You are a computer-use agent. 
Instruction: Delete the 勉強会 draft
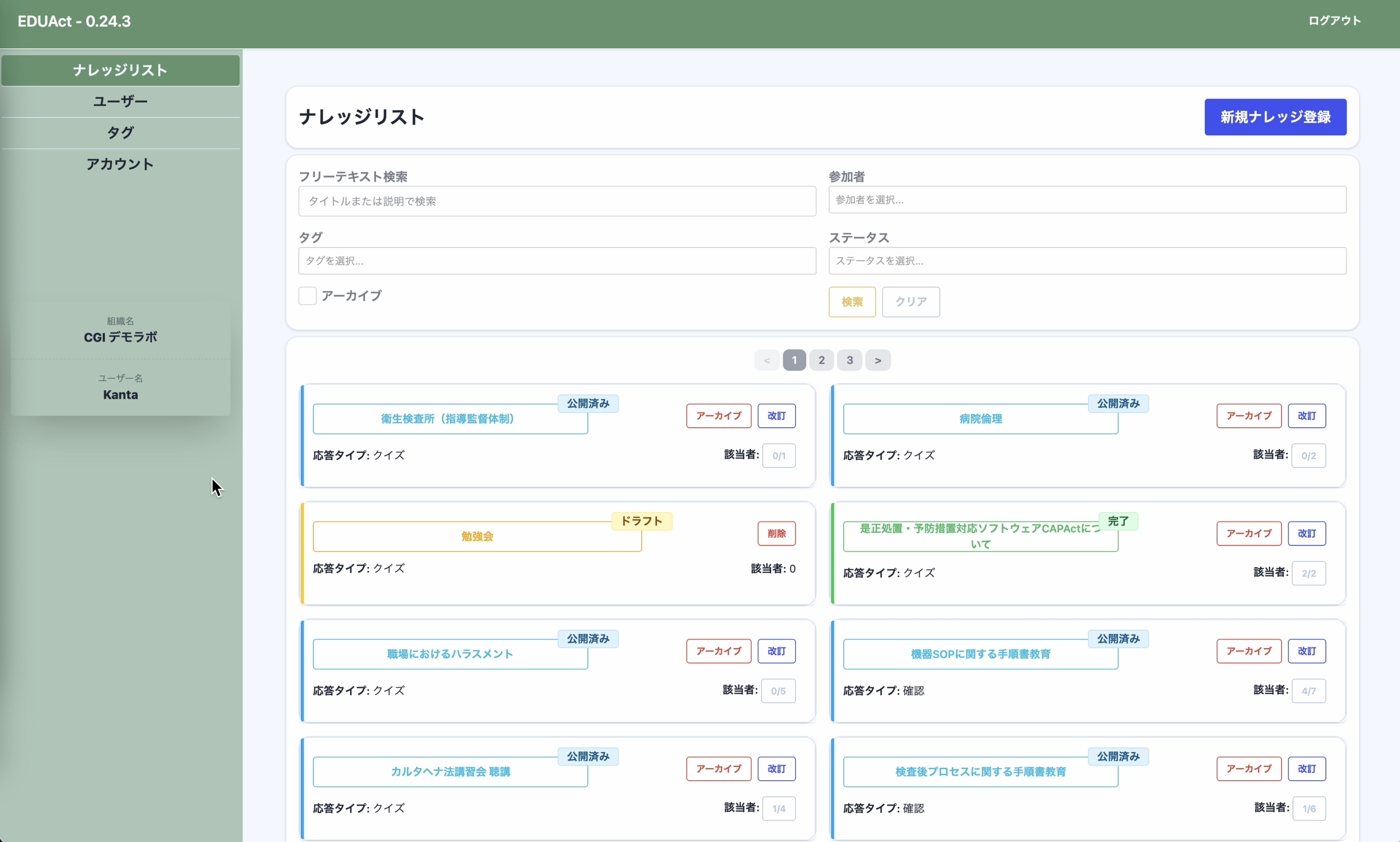coord(776,533)
